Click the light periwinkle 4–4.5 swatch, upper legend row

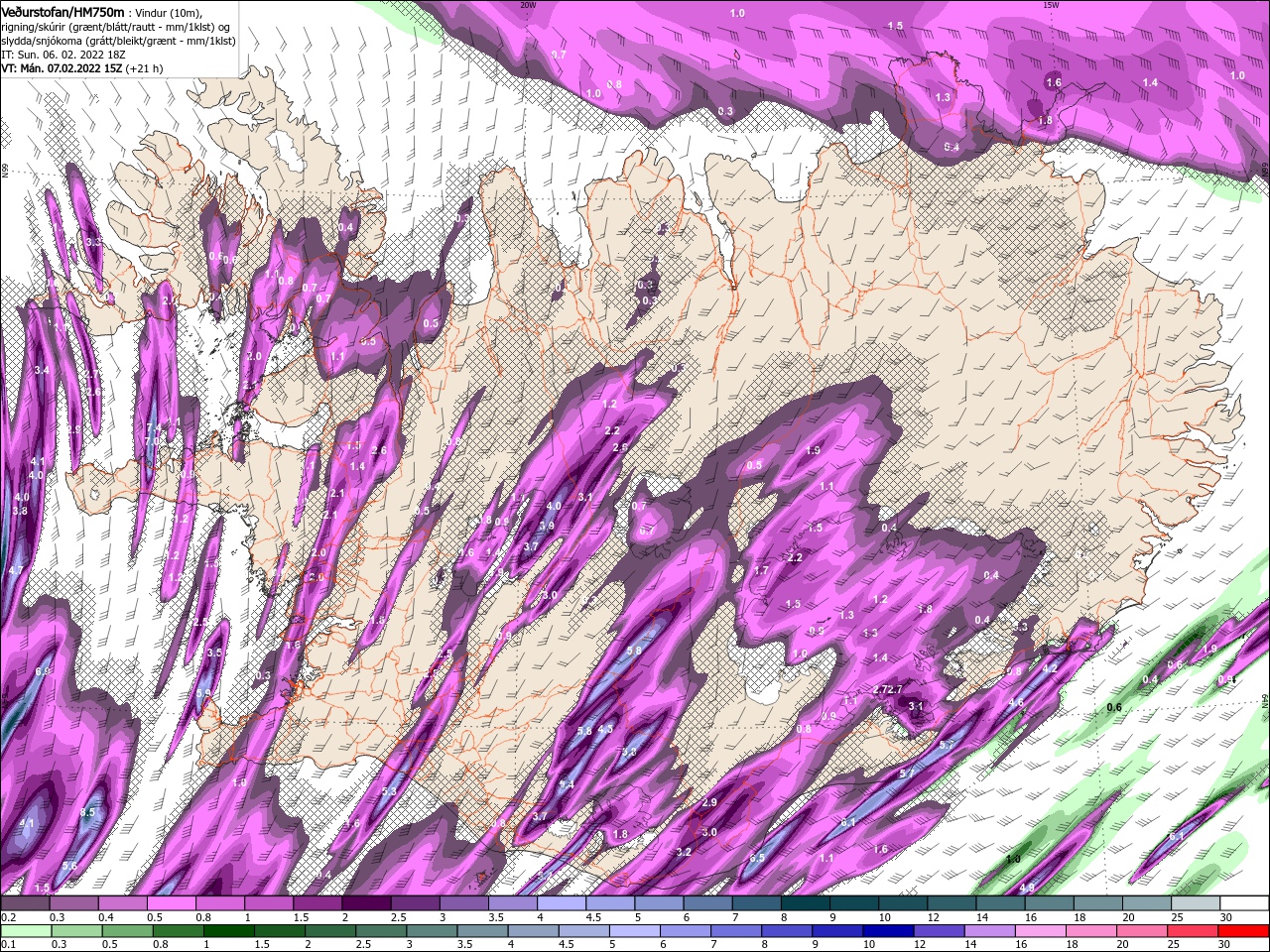(562, 904)
